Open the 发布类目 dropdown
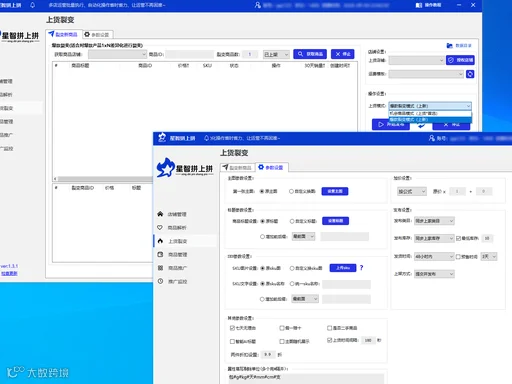Viewport: 512px width, 384px height. [434, 221]
